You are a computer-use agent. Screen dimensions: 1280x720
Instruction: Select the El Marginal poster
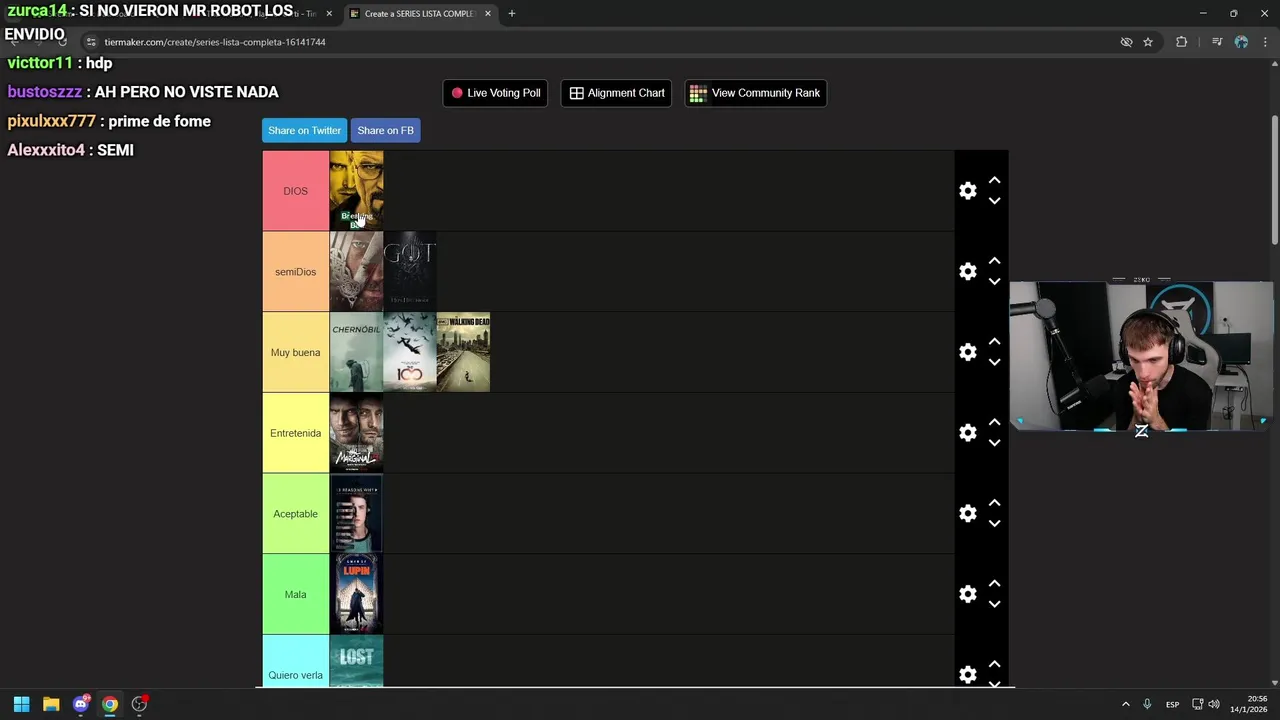click(x=356, y=433)
